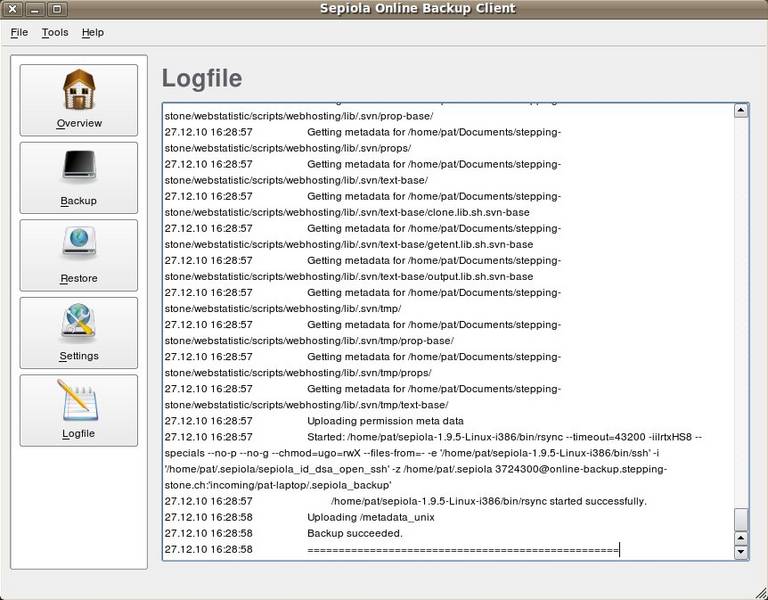
Task: Open the Tools menu
Action: pos(55,32)
